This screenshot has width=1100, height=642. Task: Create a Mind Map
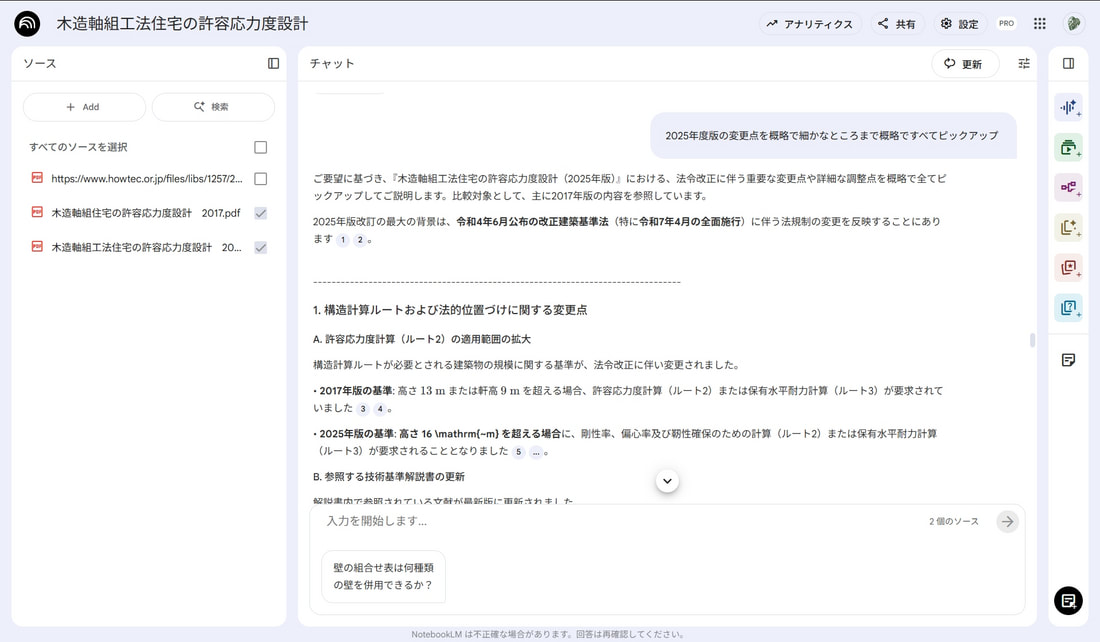click(x=1068, y=187)
